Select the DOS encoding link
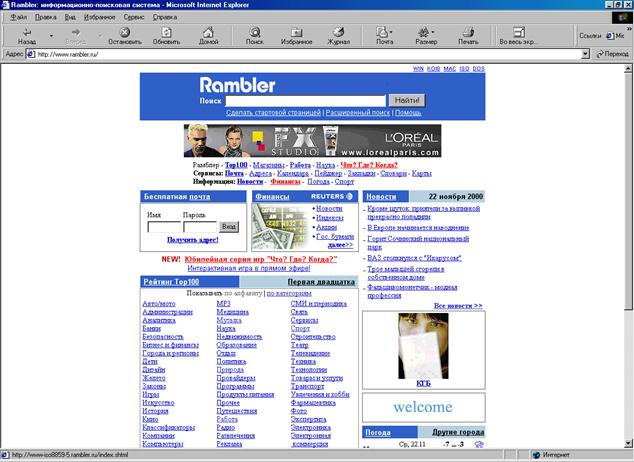The width and height of the screenshot is (634, 462). (x=478, y=69)
